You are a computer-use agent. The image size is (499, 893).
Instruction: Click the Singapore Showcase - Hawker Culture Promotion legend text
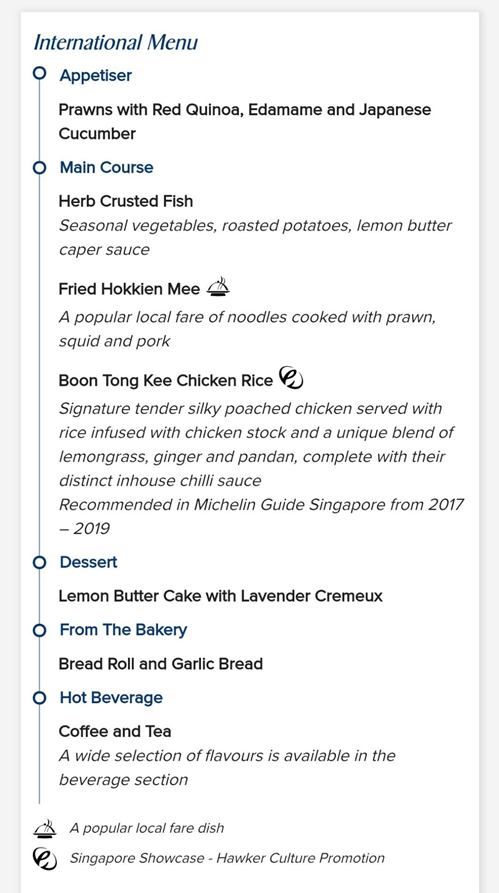click(x=227, y=858)
